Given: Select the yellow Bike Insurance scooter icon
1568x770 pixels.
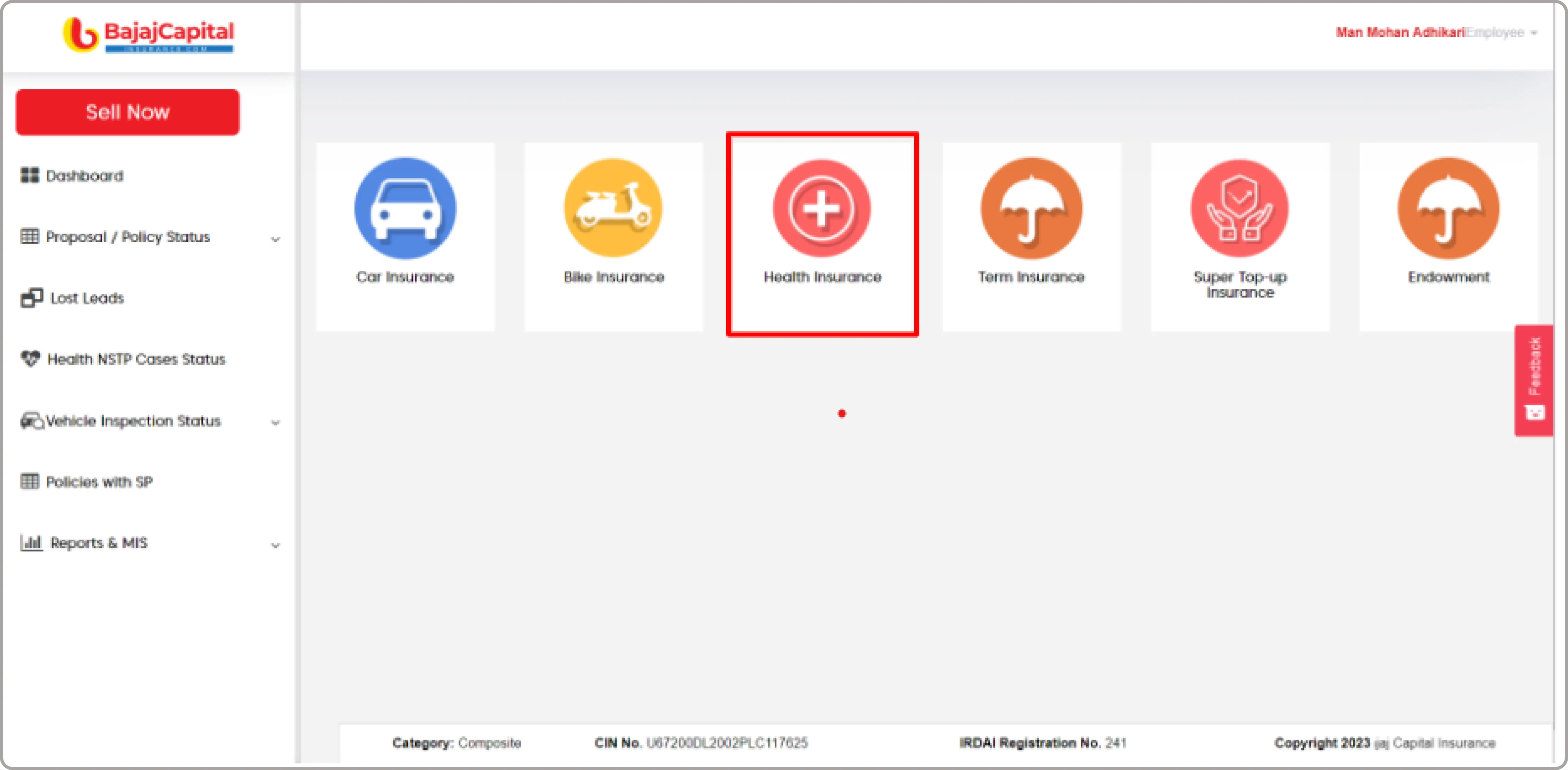Looking at the screenshot, I should click(613, 208).
